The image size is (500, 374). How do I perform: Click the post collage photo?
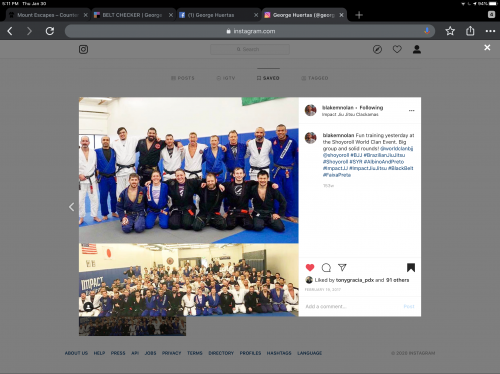(189, 207)
